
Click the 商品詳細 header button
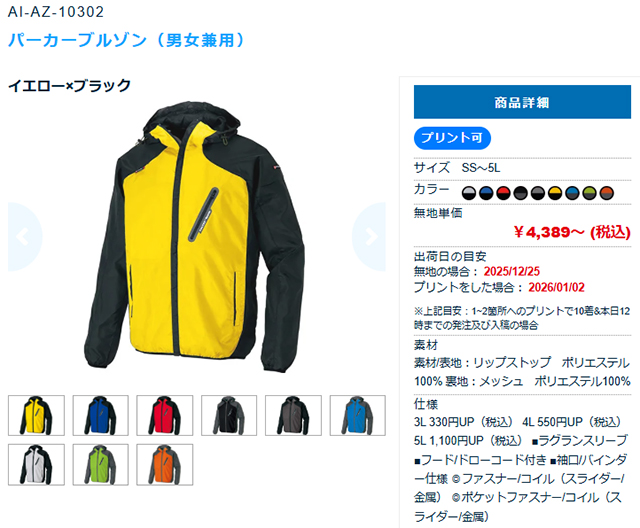[522, 102]
